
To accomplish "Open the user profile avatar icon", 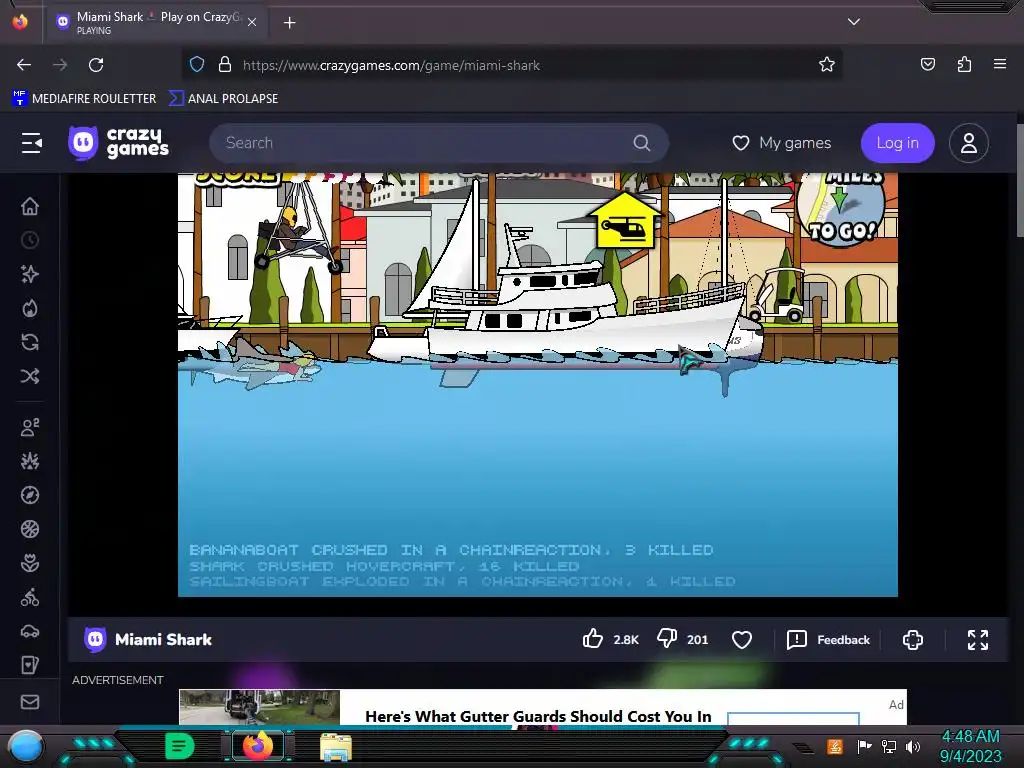I will [968, 143].
